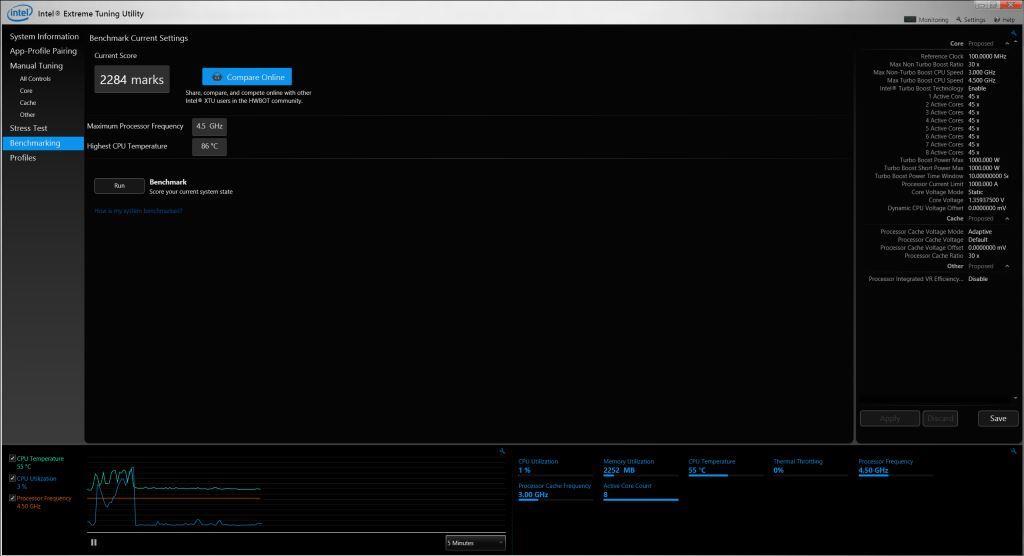Open Stress Test from the sidebar

point(28,128)
